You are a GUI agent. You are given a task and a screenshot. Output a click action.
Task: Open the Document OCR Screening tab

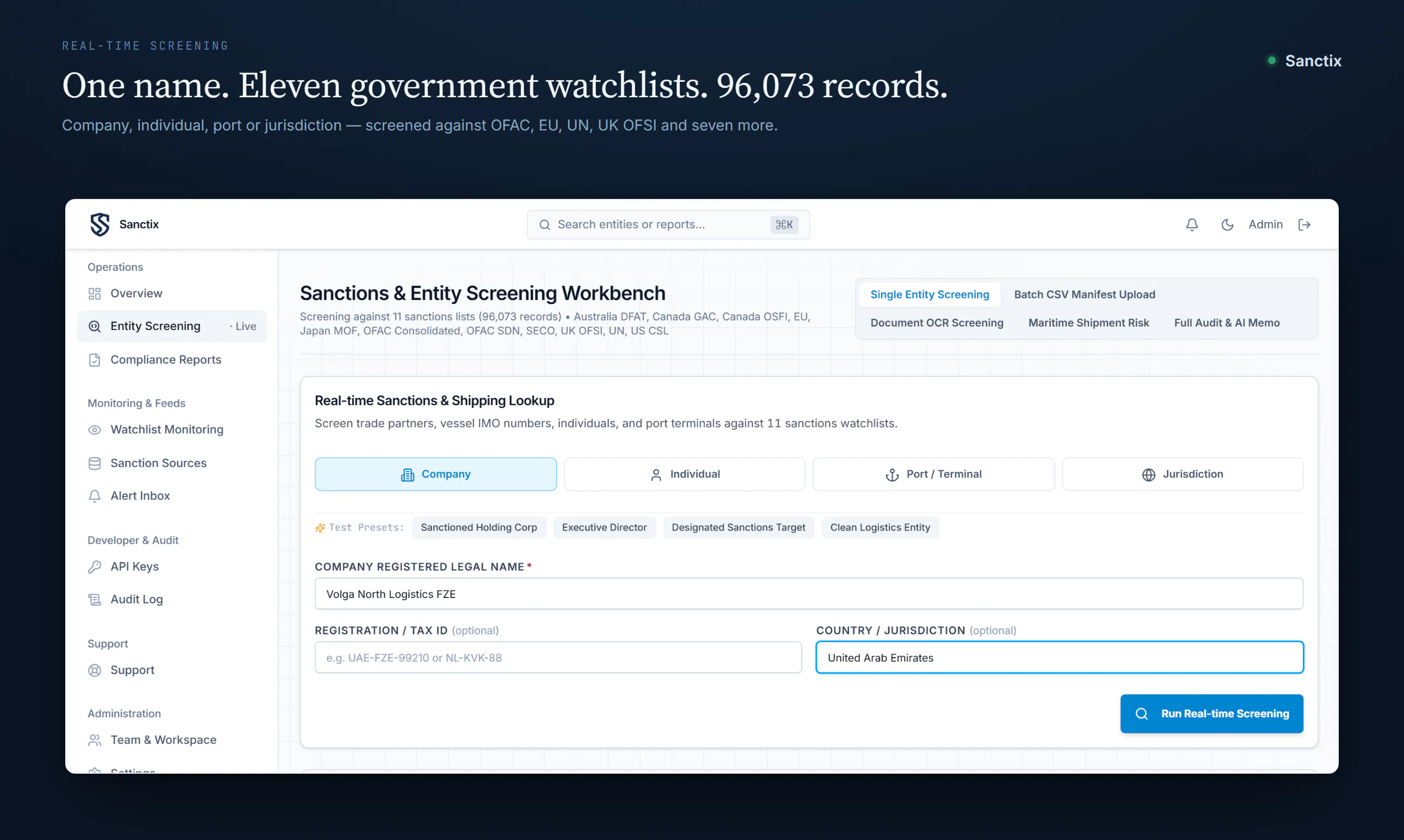point(937,323)
